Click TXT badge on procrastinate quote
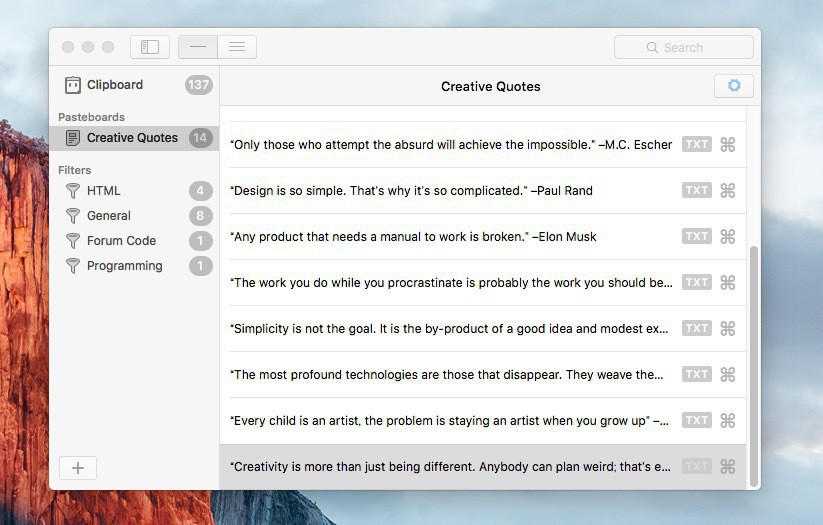This screenshot has height=525, width=823. pyautogui.click(x=697, y=282)
